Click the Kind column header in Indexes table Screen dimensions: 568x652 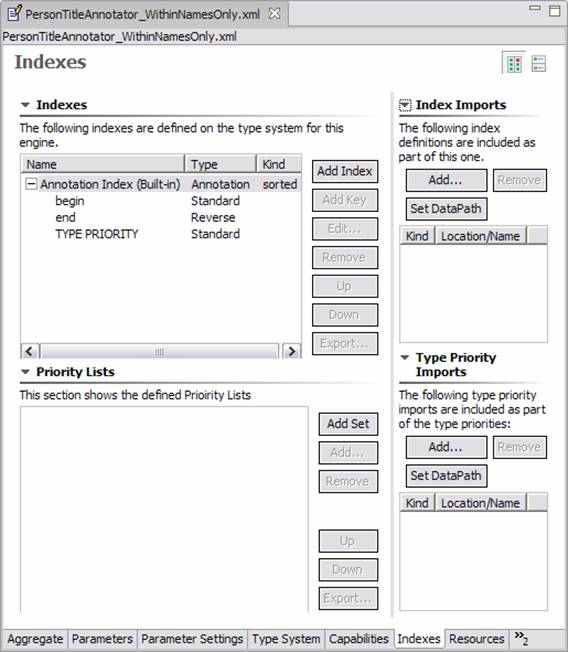(279, 164)
